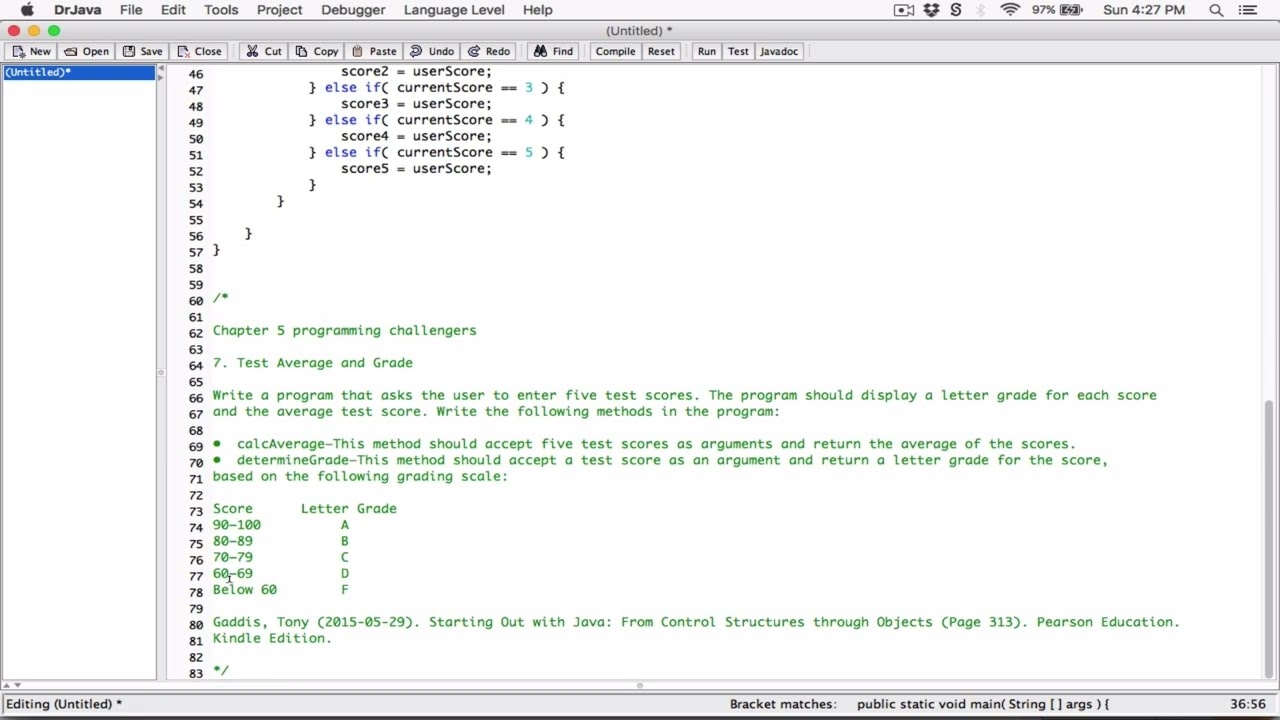Open the Help menu
Viewport: 1280px width, 720px height.
point(537,10)
